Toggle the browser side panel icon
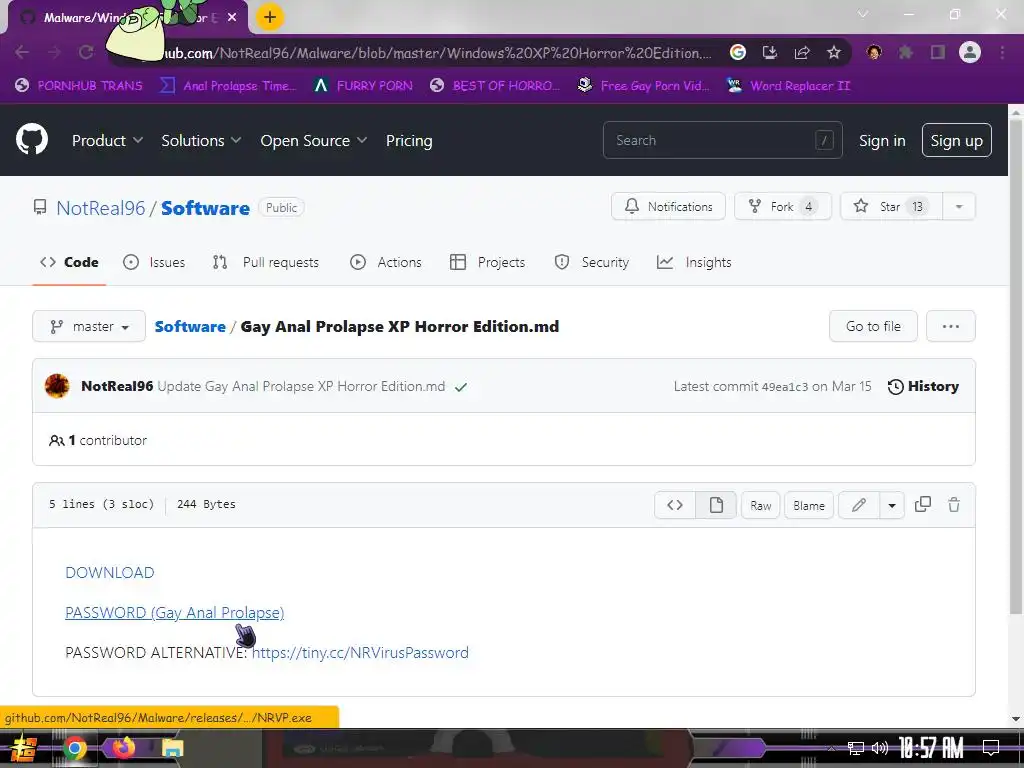Screen dimensions: 1024x768 938,52
